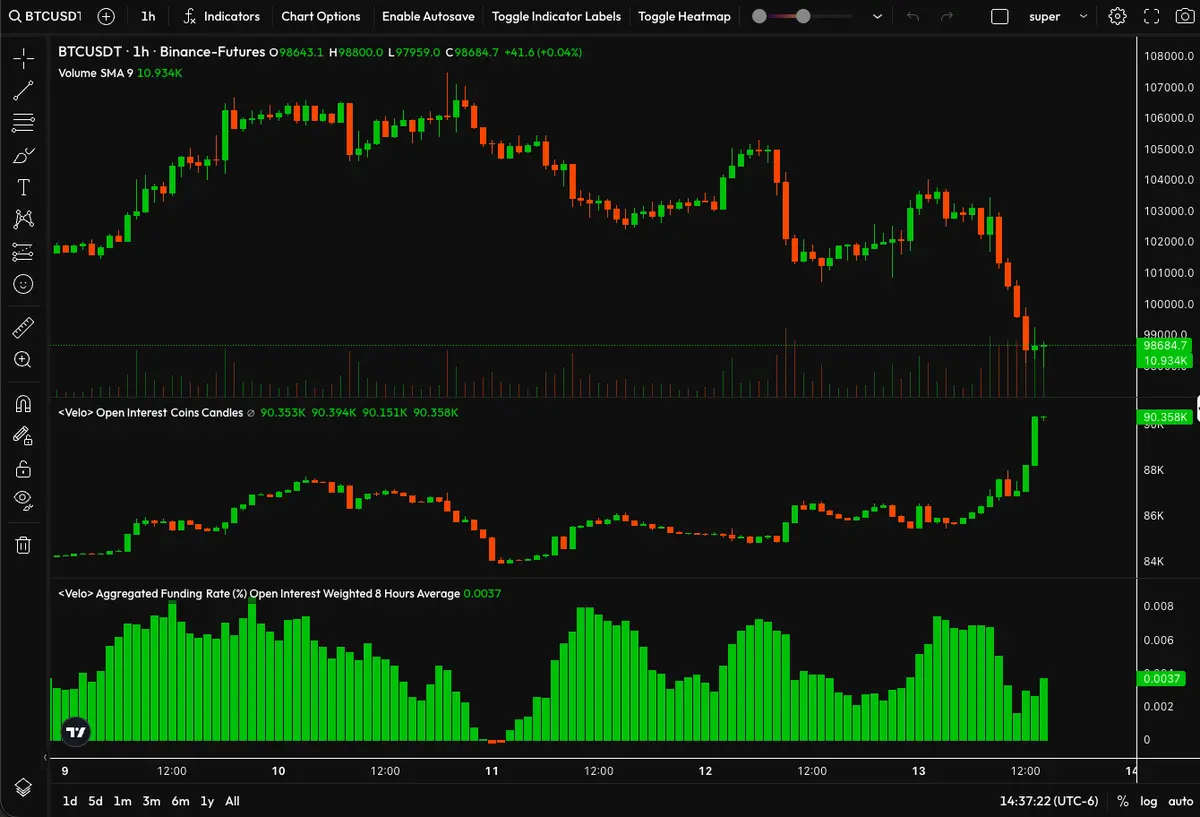1200x817 pixels.
Task: Expand the chevron dropdown next to slider
Action: (877, 17)
